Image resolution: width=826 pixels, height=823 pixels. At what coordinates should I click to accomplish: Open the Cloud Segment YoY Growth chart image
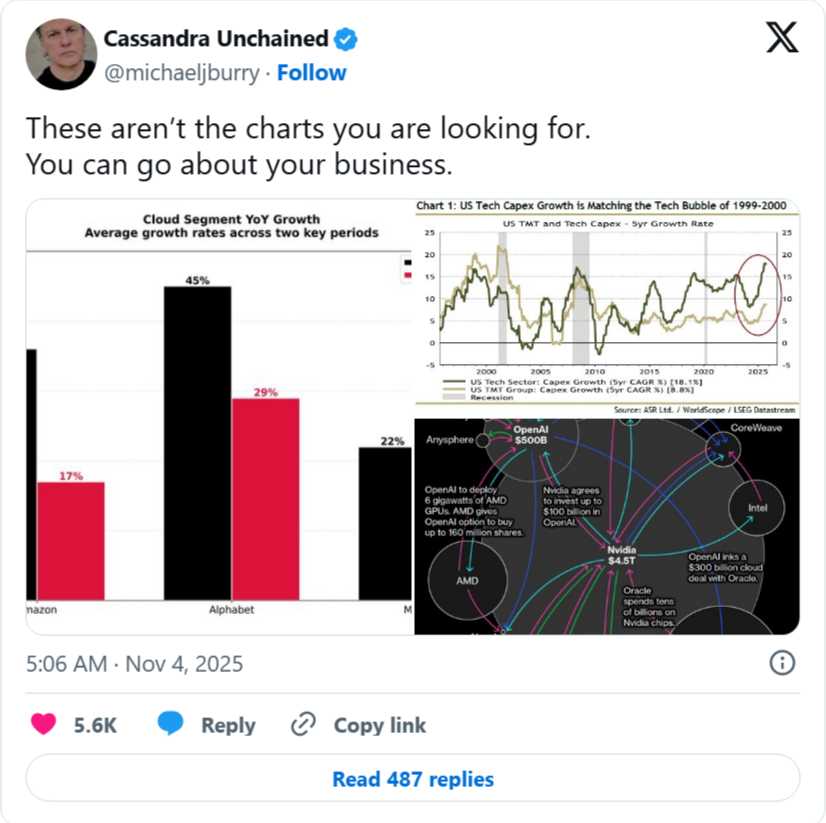click(219, 416)
